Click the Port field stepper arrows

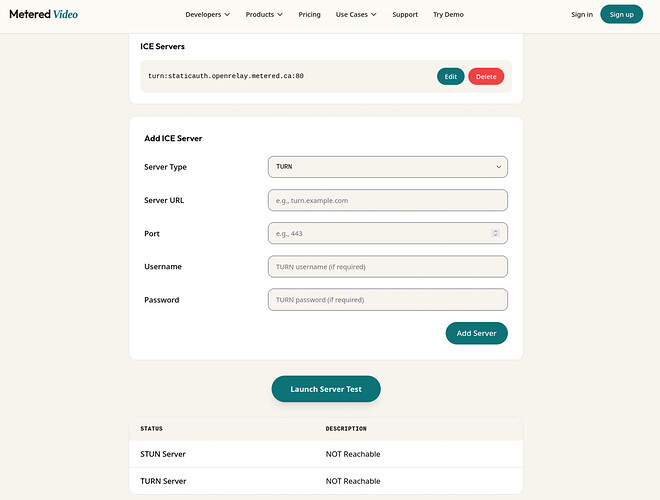[495, 233]
